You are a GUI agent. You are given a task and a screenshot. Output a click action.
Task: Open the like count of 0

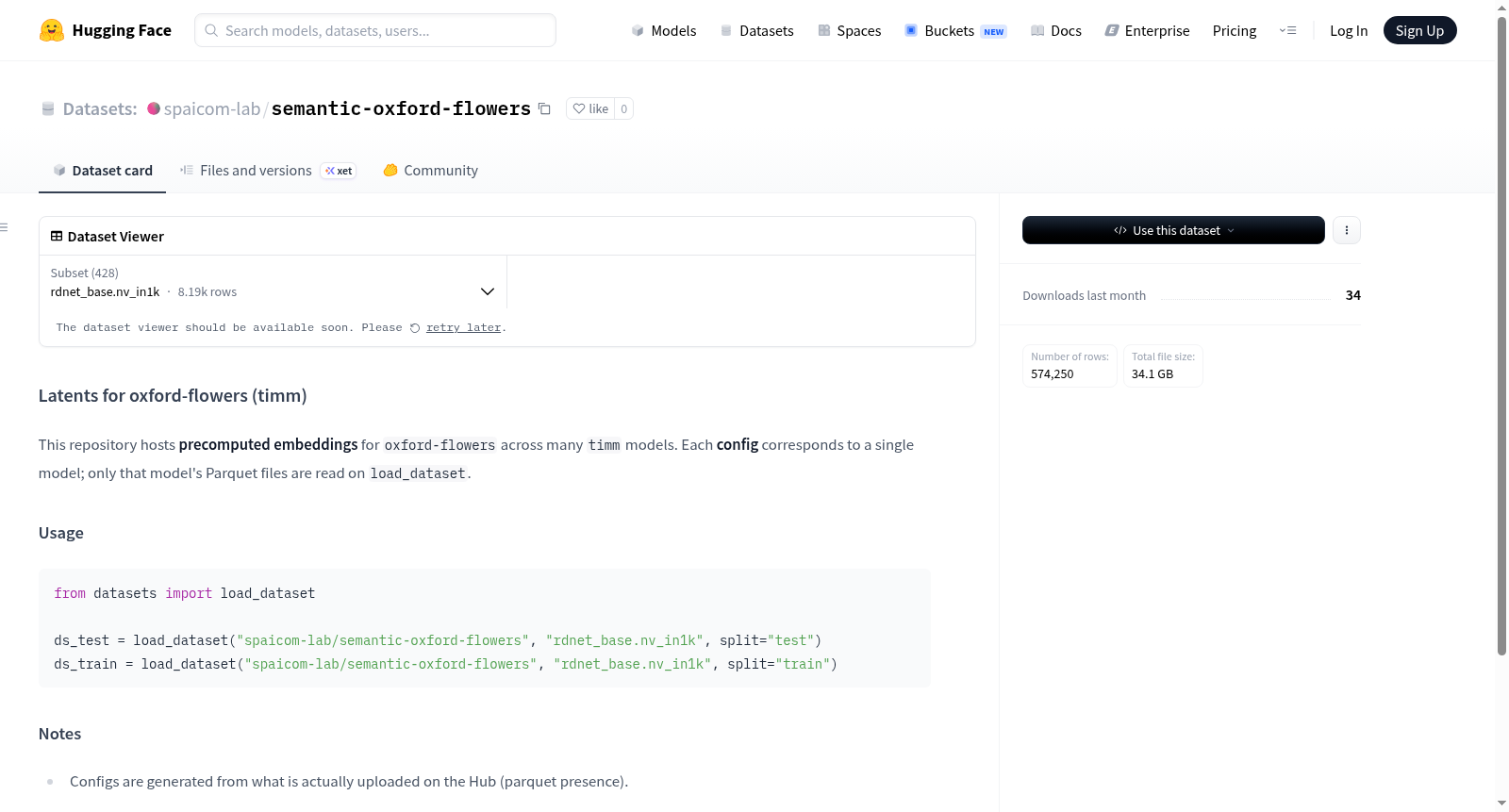(624, 108)
